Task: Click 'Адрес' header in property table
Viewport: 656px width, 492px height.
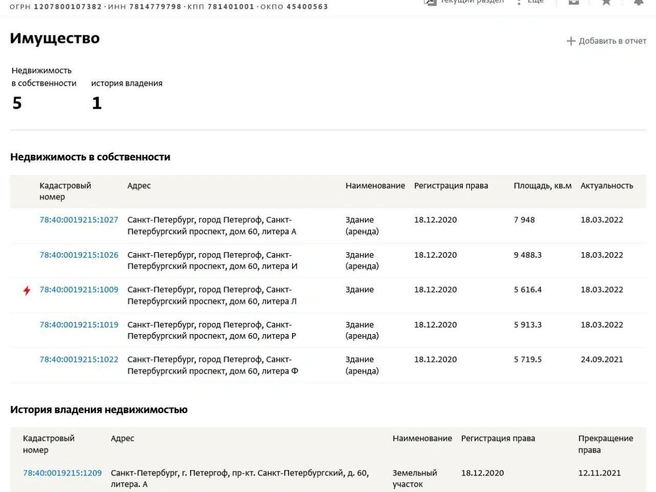Action: tap(139, 186)
